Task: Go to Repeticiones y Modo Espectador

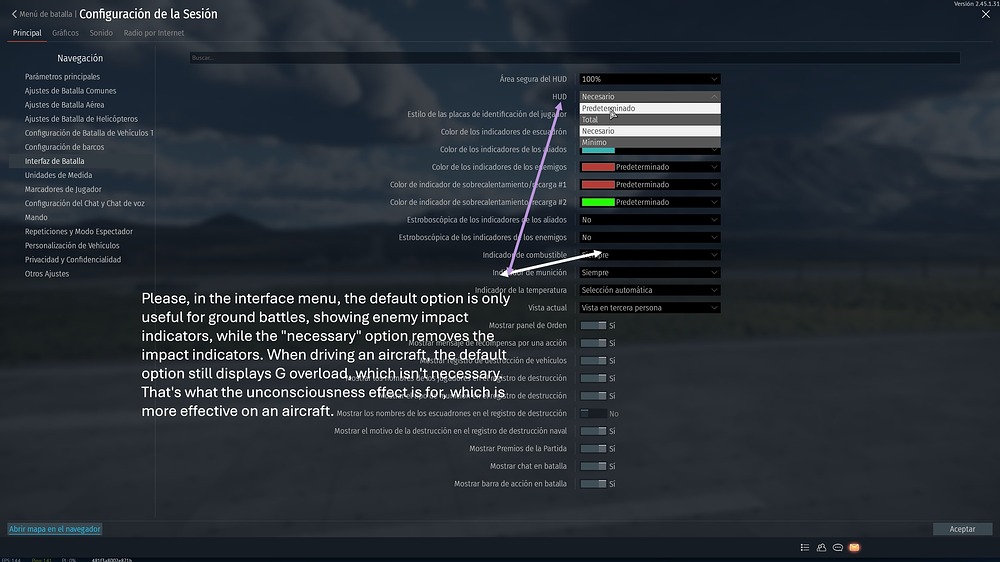Action: (78, 232)
